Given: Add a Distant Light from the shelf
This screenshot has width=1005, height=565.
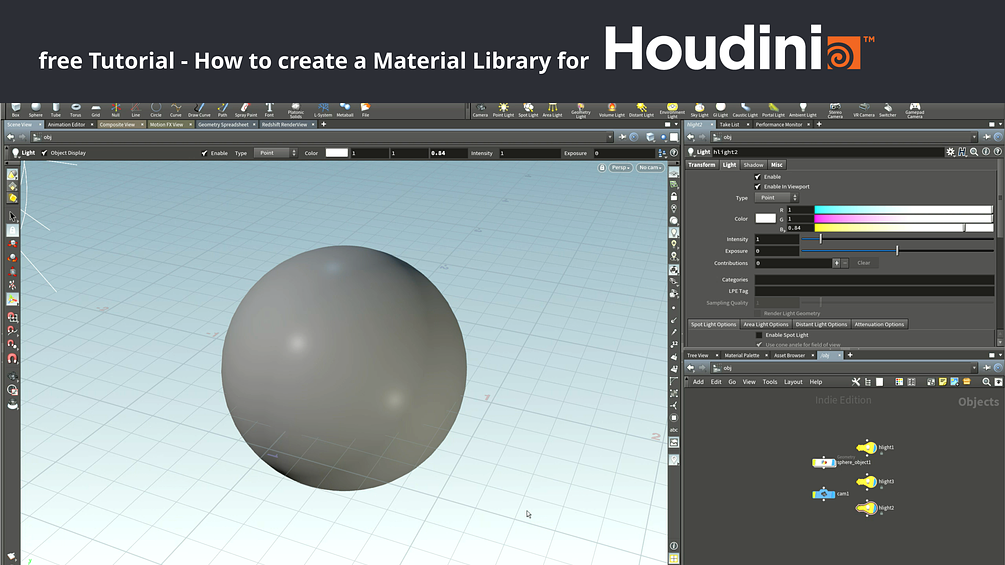Looking at the screenshot, I should (641, 110).
